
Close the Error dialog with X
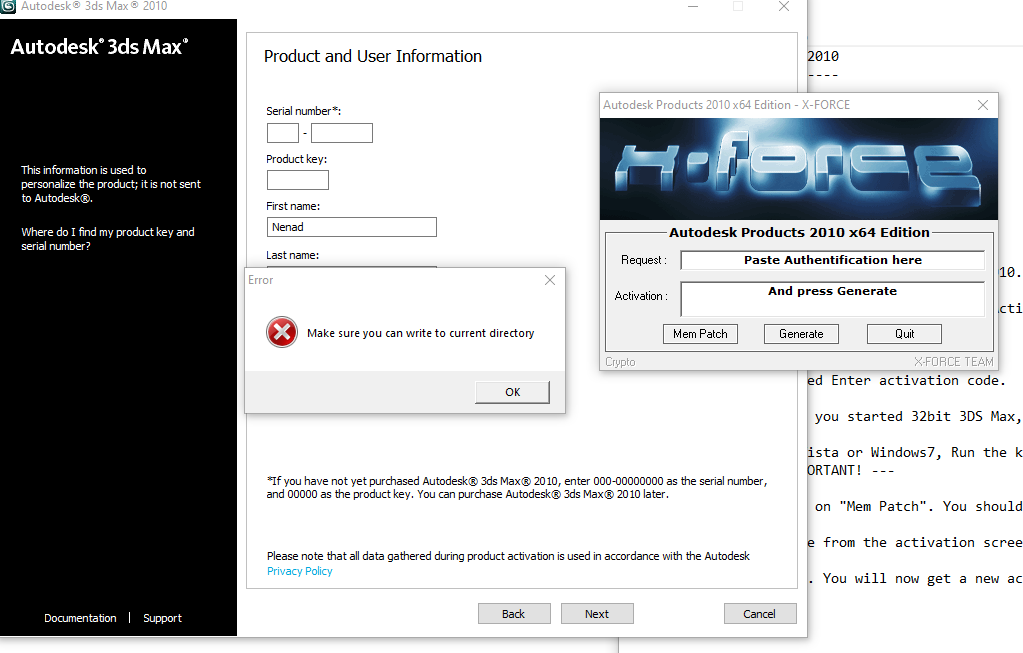click(x=550, y=280)
